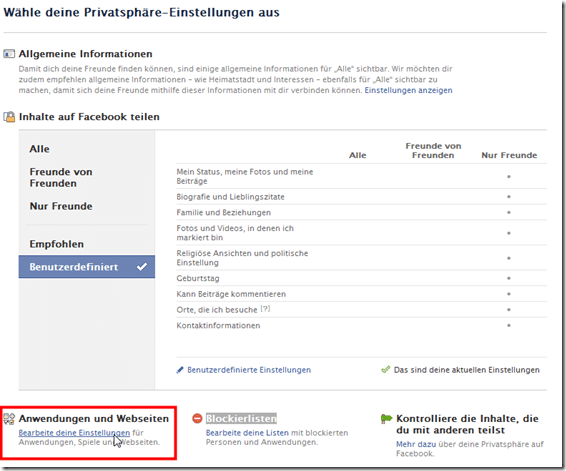Open the Bearbeite deine Listen link
Image resolution: width=566 pixels, height=471 pixels.
[x=247, y=432]
